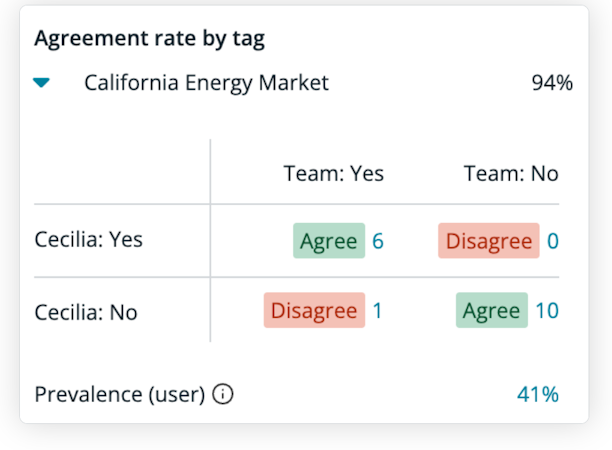The image size is (612, 450).
Task: Click the Cecilia: No row label
Action: click(86, 313)
